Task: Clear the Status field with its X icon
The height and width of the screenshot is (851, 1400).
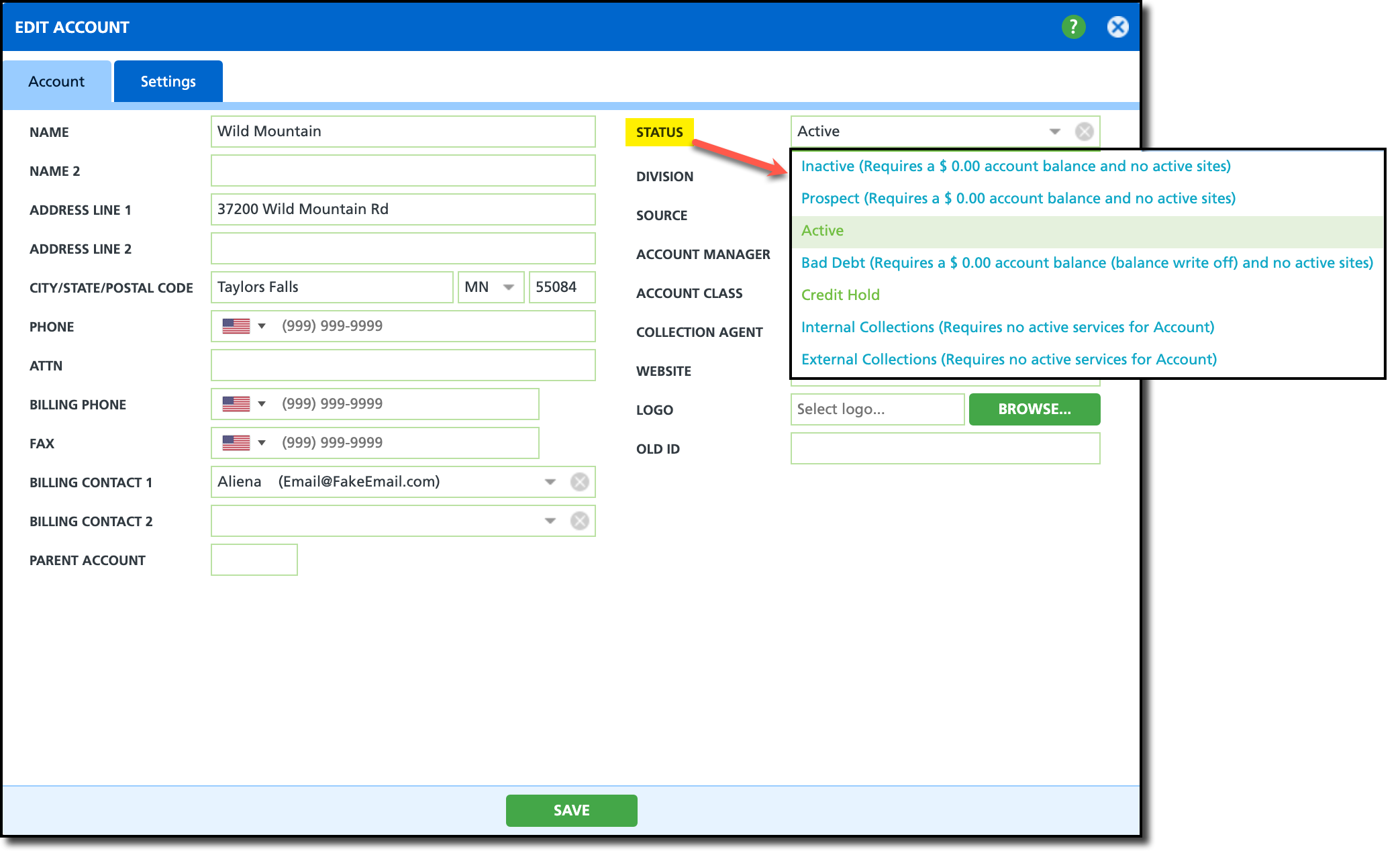Action: coord(1084,132)
